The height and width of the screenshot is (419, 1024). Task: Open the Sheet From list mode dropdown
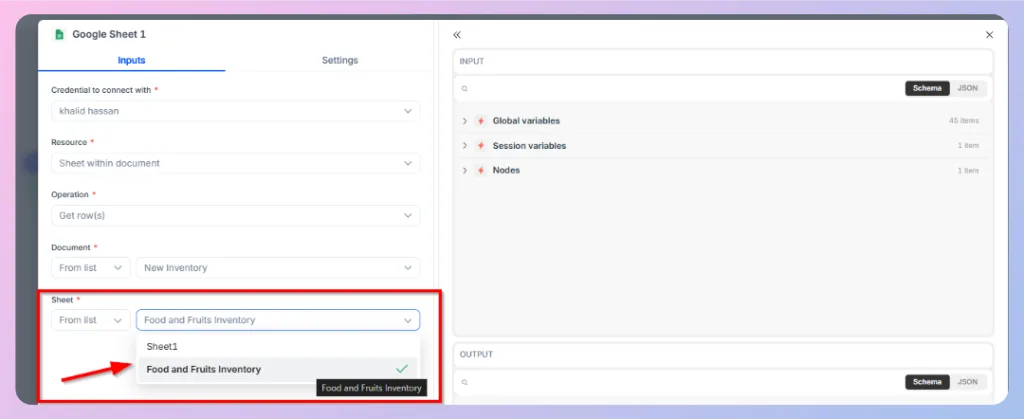point(91,320)
